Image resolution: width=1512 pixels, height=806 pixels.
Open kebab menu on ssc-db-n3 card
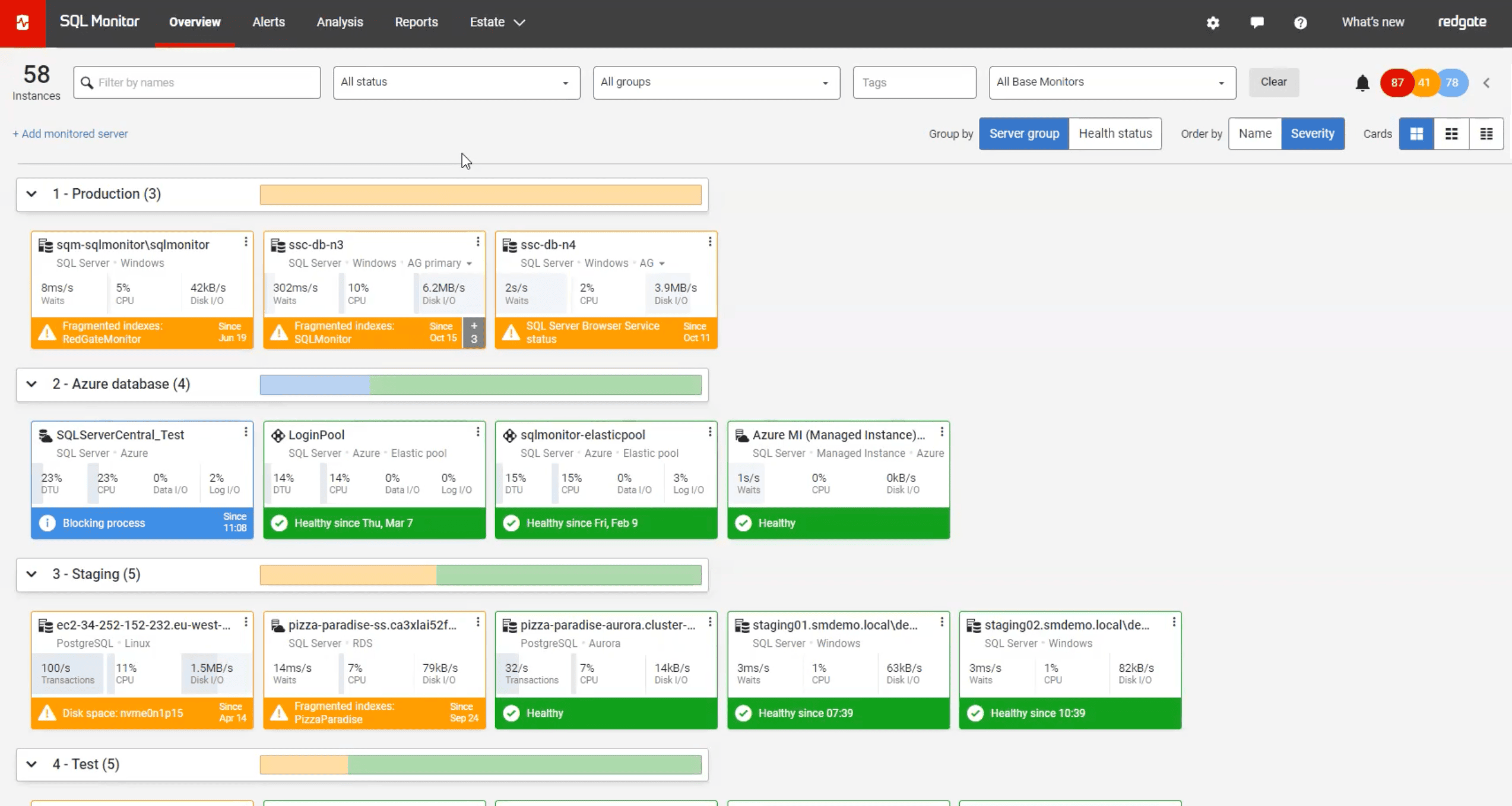(x=478, y=242)
